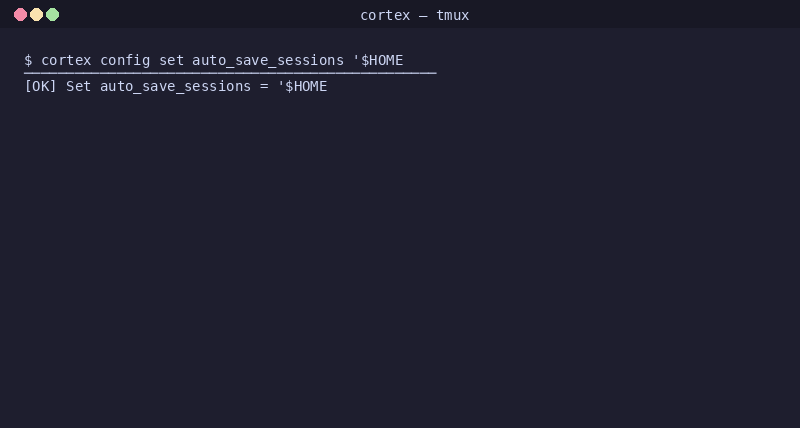This screenshot has height=428, width=800.
Task: Click the word 'Set' in the output line
Action: pos(79,86)
